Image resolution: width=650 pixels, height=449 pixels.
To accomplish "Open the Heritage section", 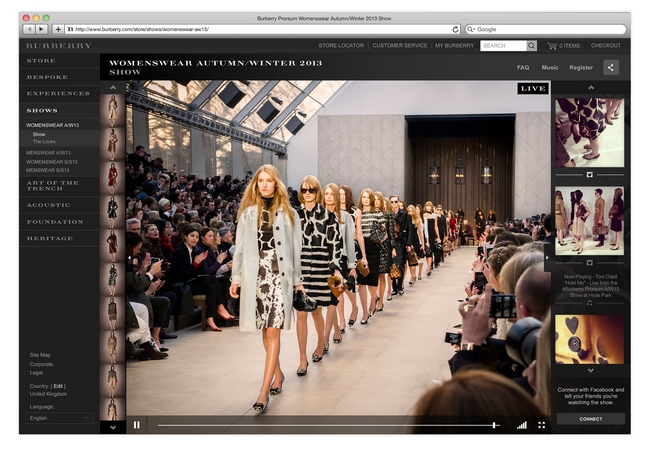I will point(50,238).
